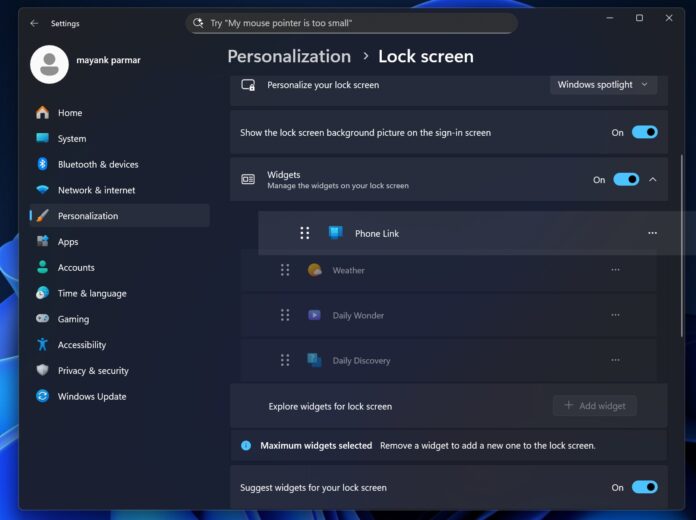
Task: Maximize the Settings window
Action: [639, 18]
